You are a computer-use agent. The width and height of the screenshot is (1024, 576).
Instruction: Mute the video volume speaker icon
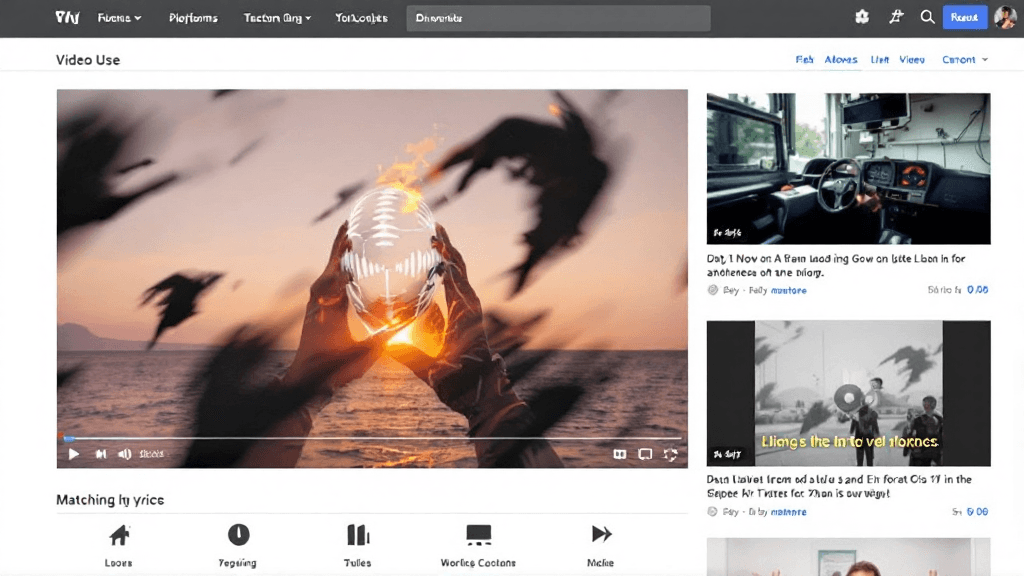click(125, 454)
